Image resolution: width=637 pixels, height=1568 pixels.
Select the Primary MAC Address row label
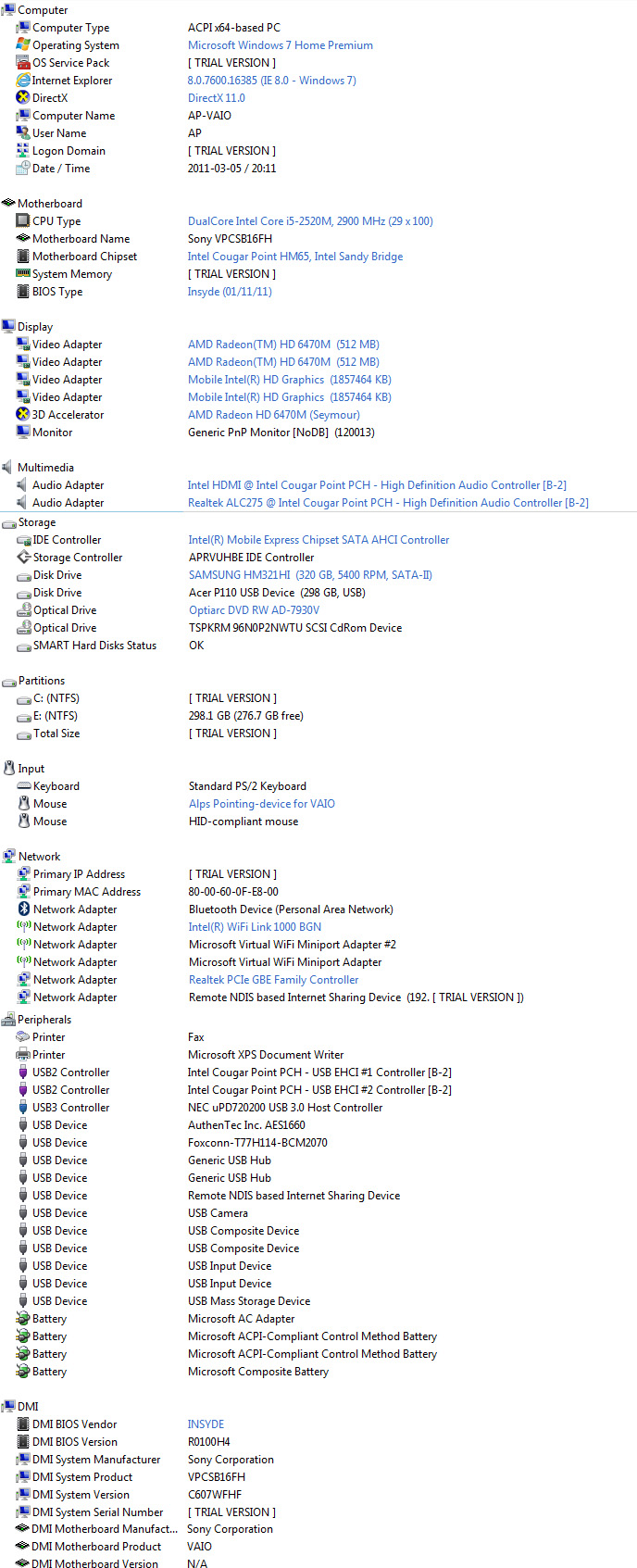87,892
